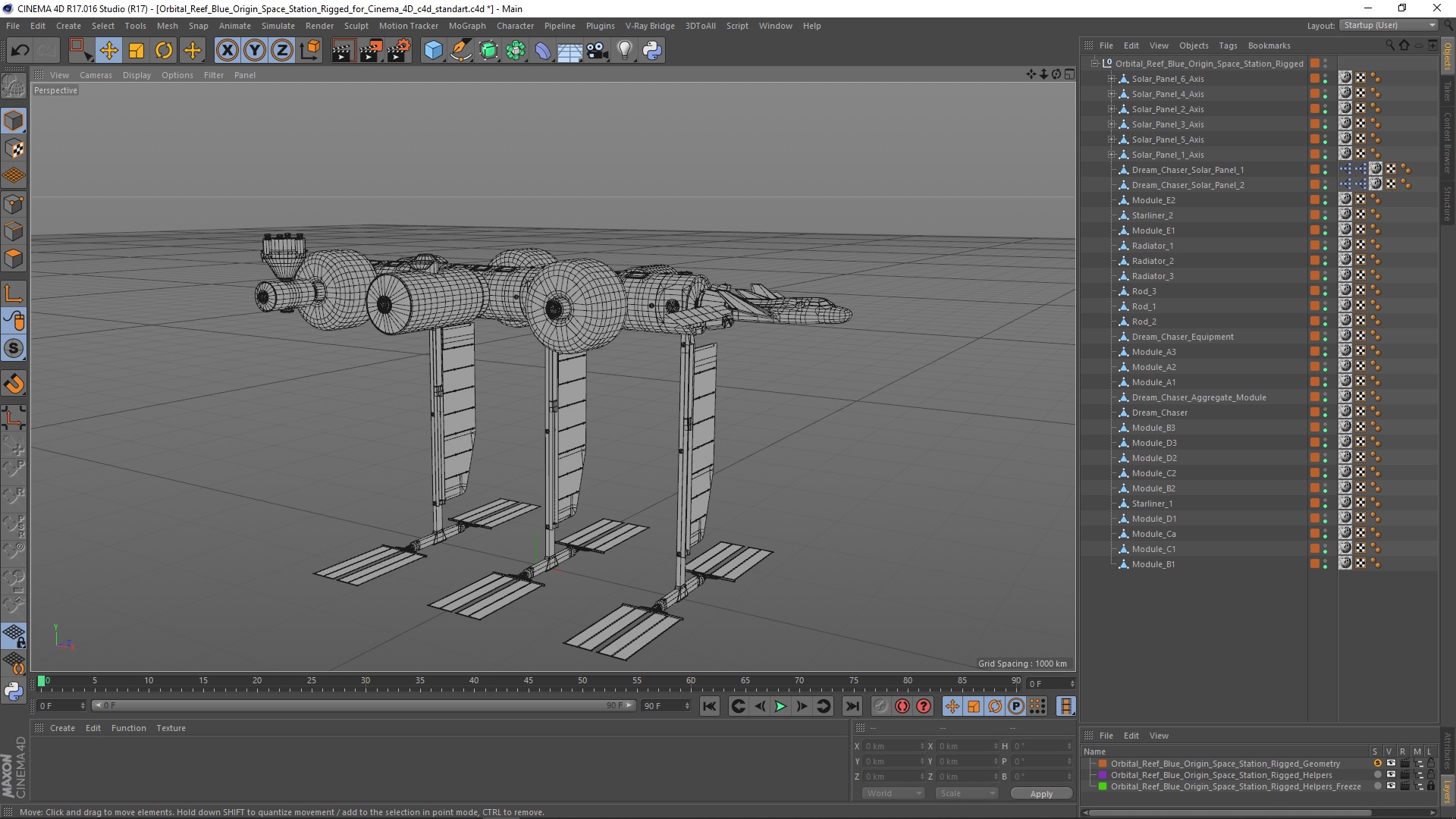Viewport: 1456px width, 819px height.
Task: Click Helpers_Freeze layer green color swatch
Action: [x=1103, y=786]
